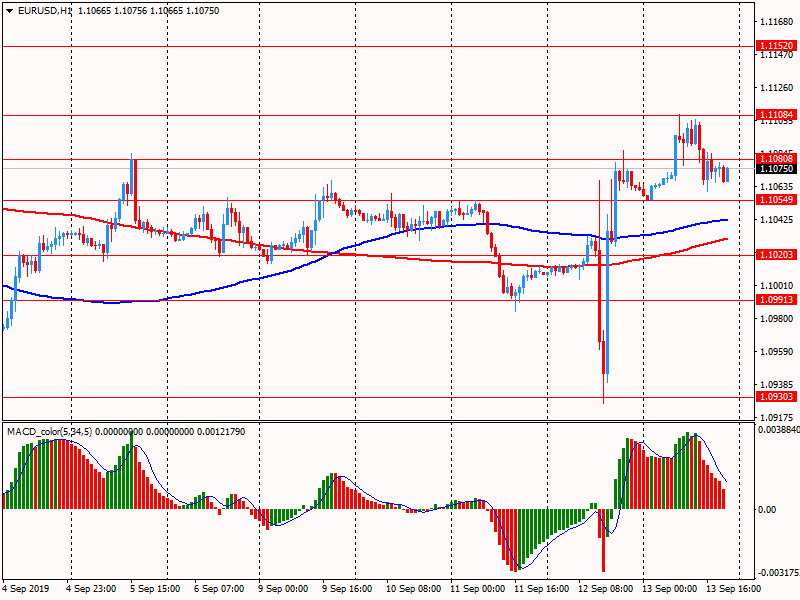Click the 12 Sep 08:00 time label
800x600 pixels.
[606, 589]
